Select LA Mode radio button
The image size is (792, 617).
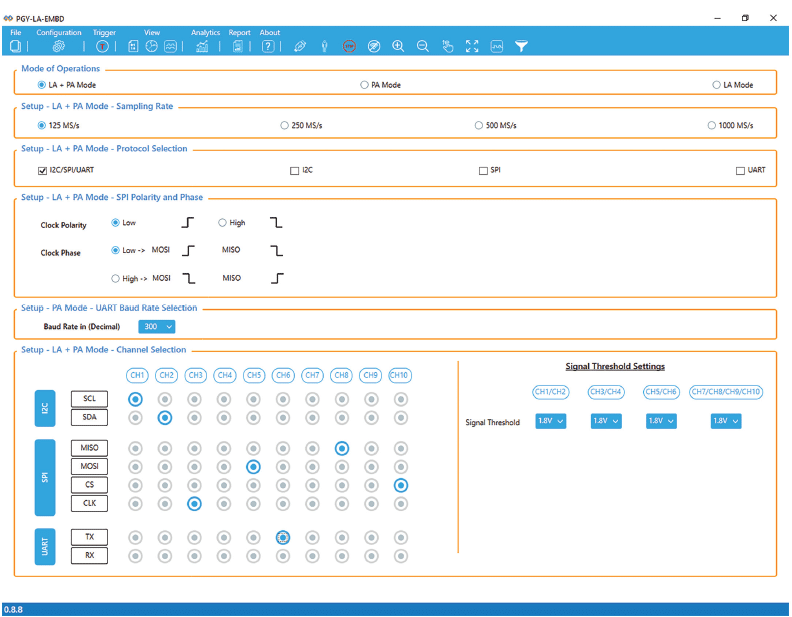716,85
